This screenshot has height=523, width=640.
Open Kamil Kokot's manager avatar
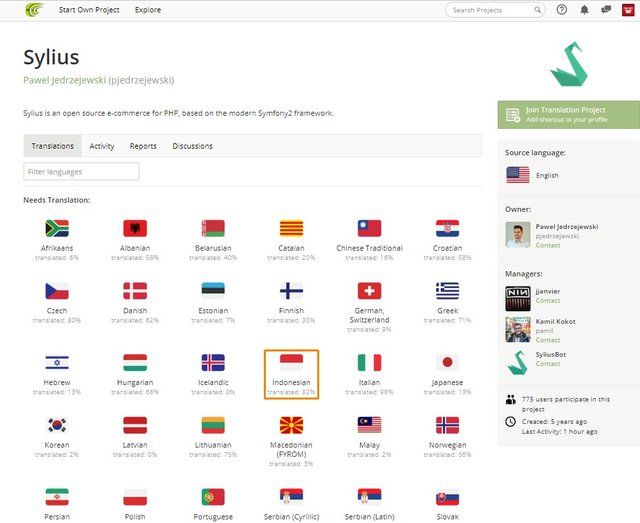coord(518,329)
